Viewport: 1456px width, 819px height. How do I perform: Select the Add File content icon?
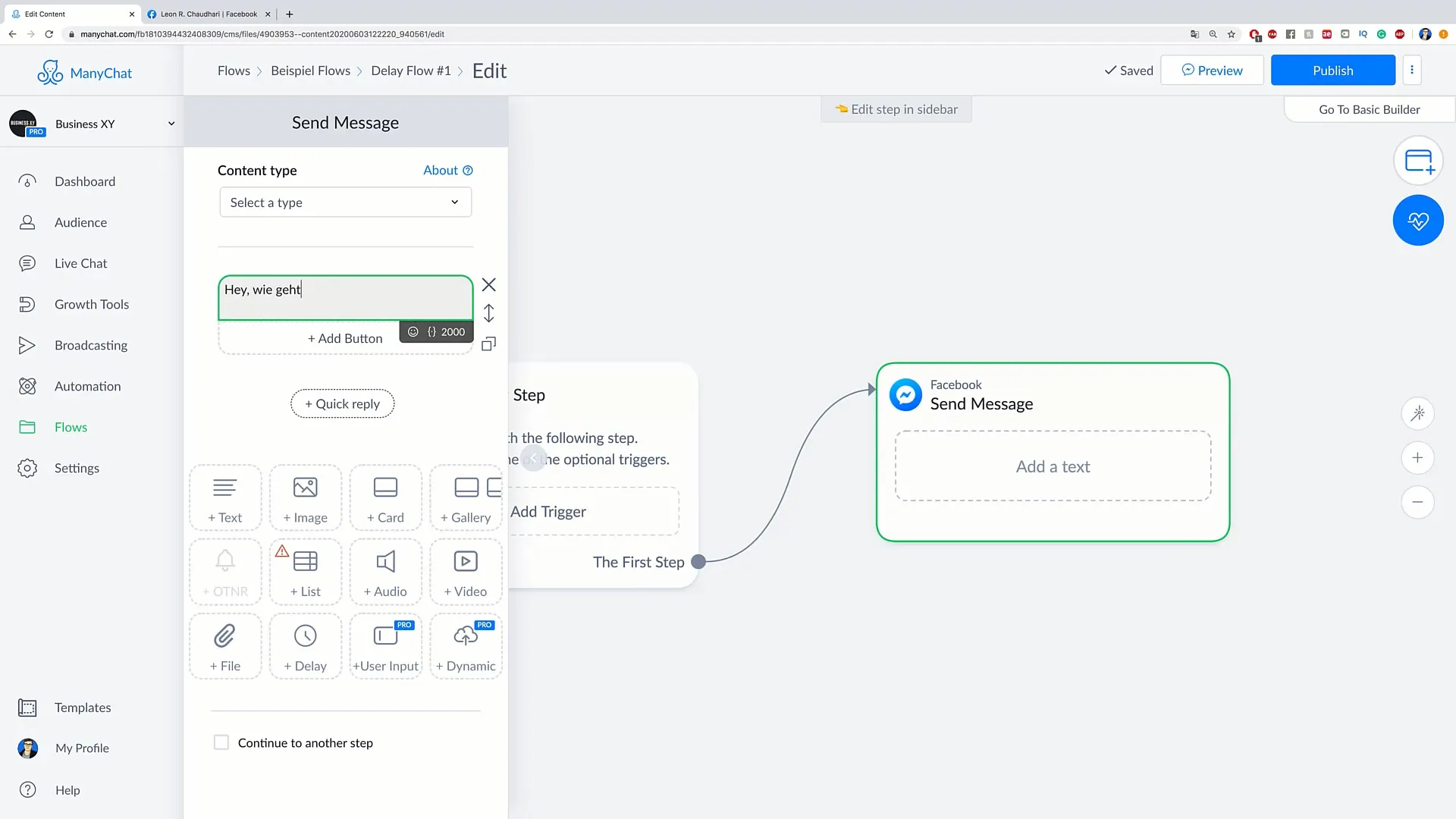pos(226,647)
